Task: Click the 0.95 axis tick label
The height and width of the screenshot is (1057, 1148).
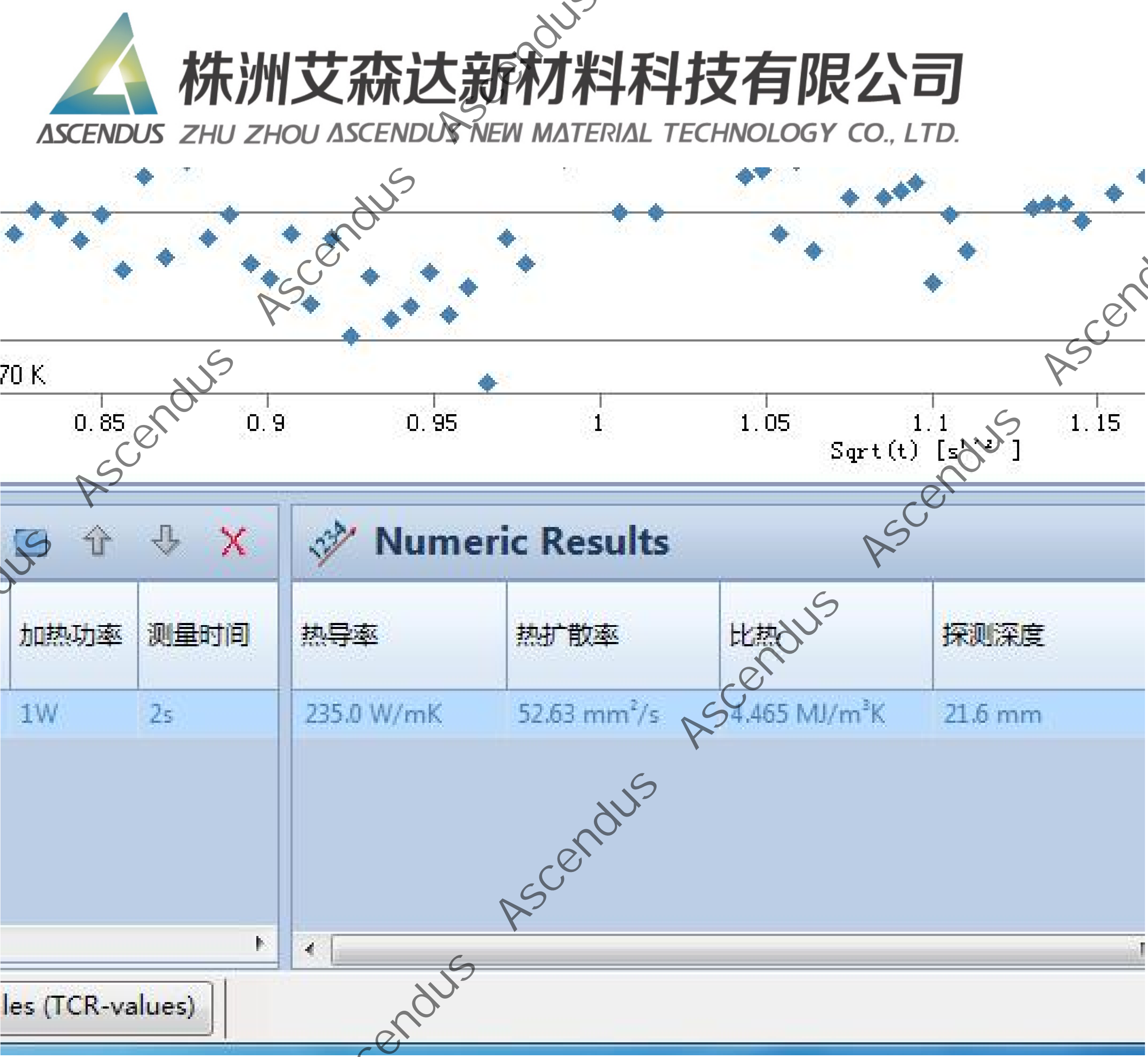Action: pyautogui.click(x=432, y=423)
